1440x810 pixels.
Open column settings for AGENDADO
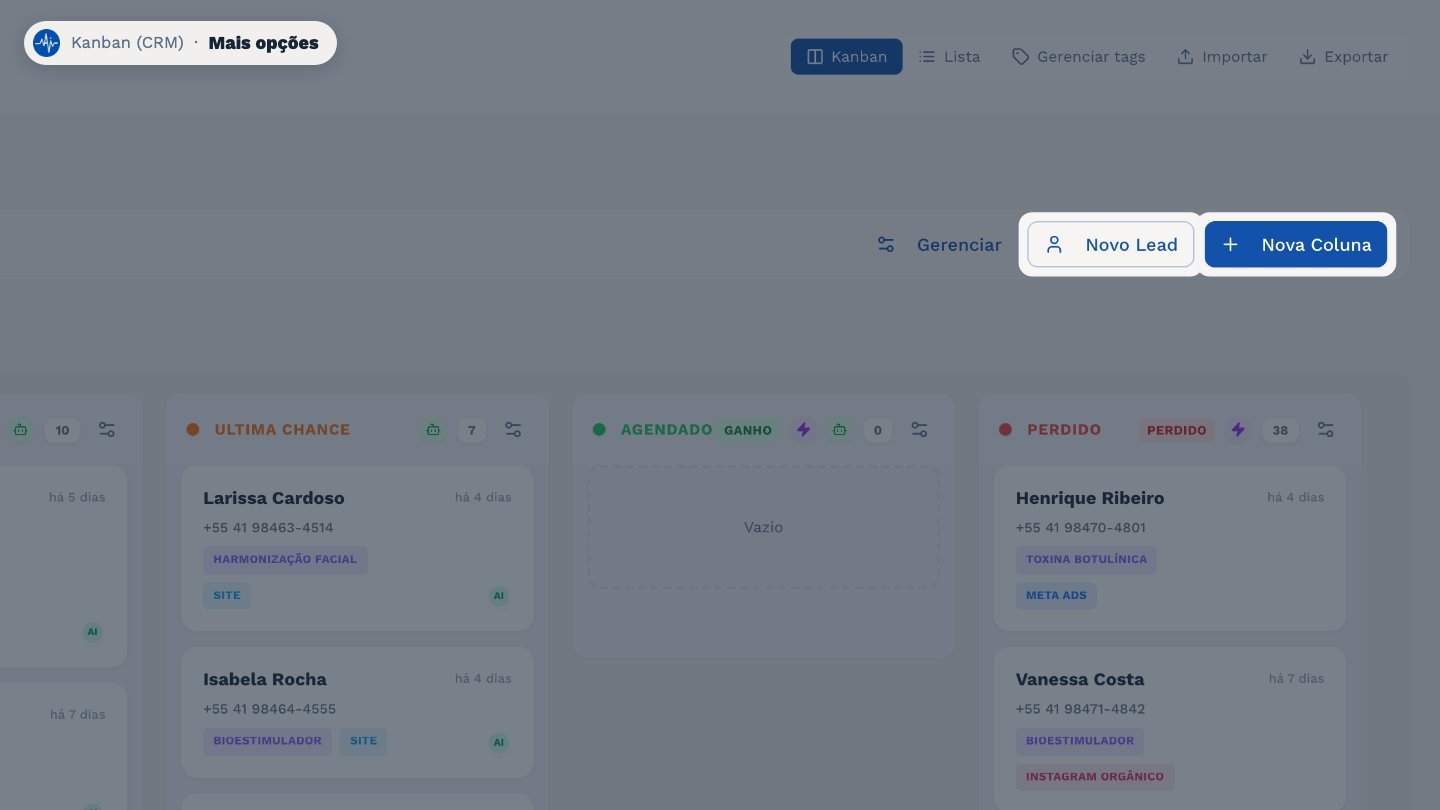tap(919, 430)
